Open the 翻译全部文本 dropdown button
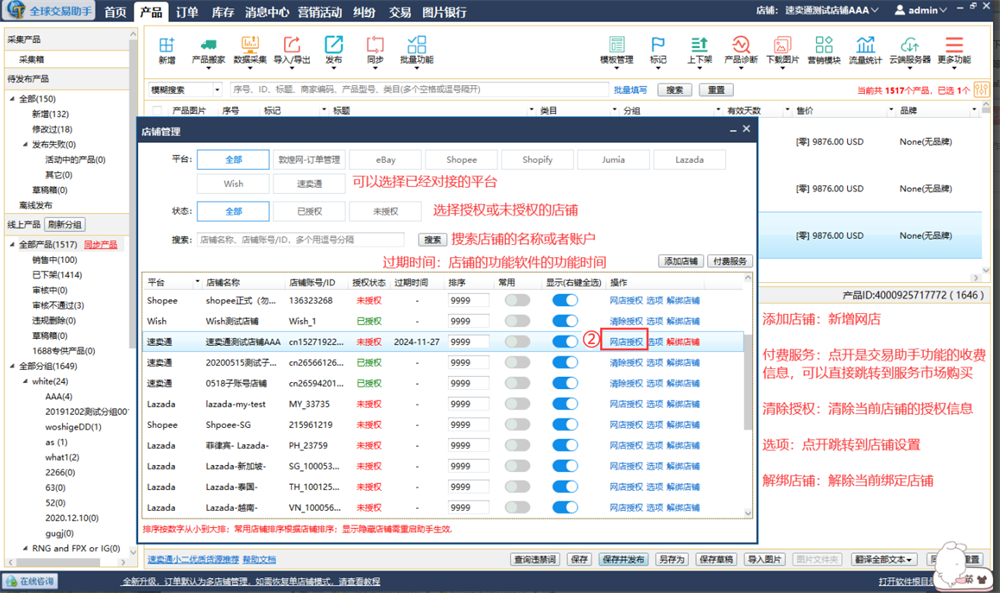The height and width of the screenshot is (593, 1000). tap(883, 559)
